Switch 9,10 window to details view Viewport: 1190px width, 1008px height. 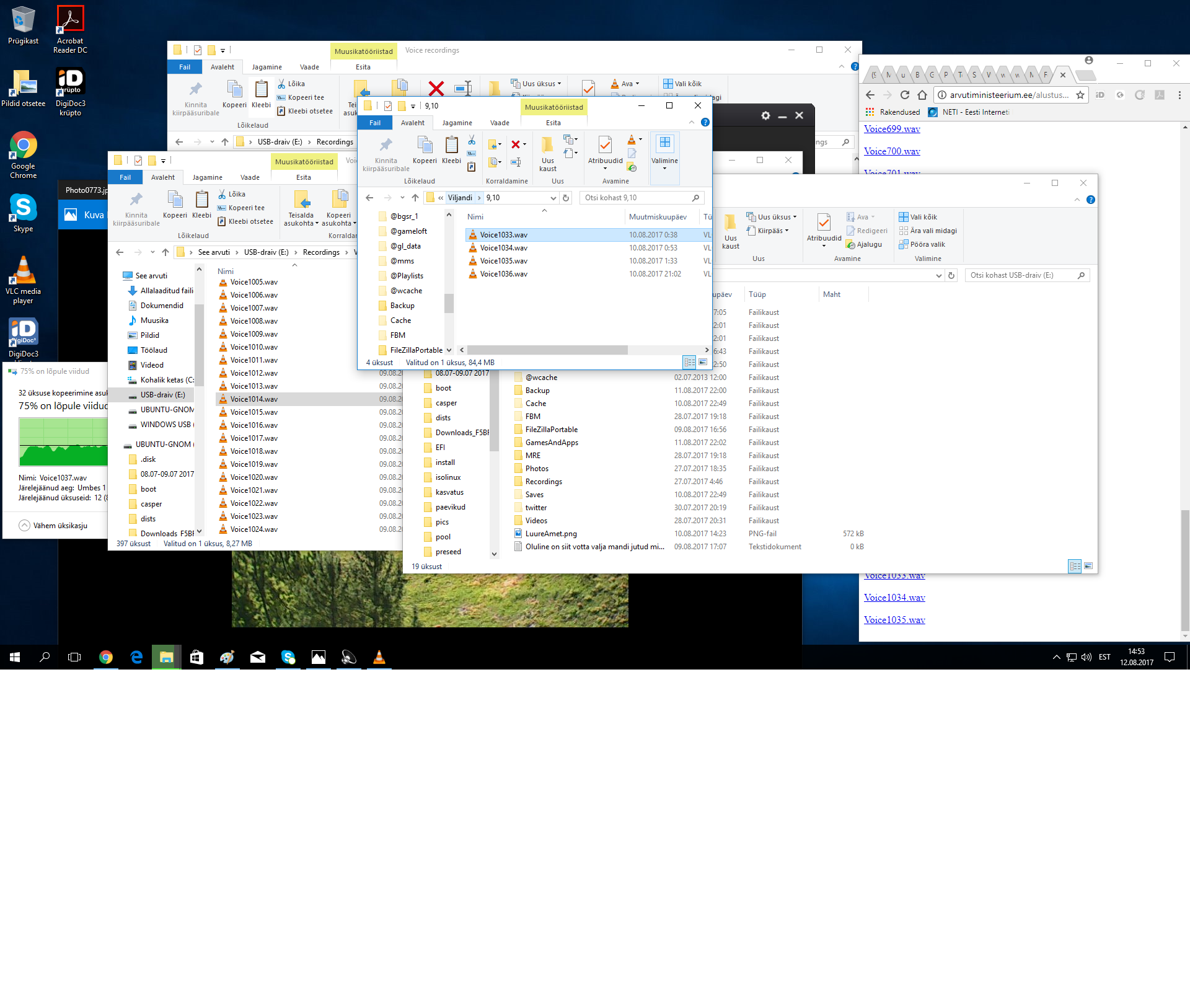point(689,362)
